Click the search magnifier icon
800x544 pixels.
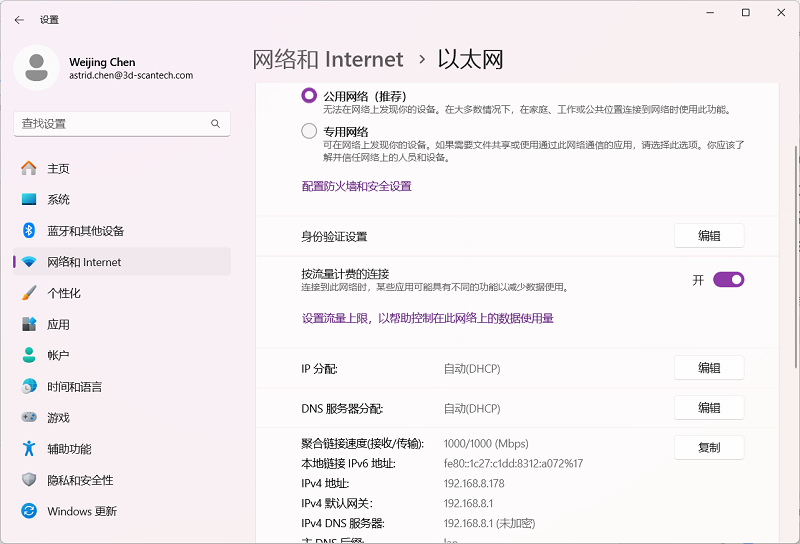coord(215,123)
